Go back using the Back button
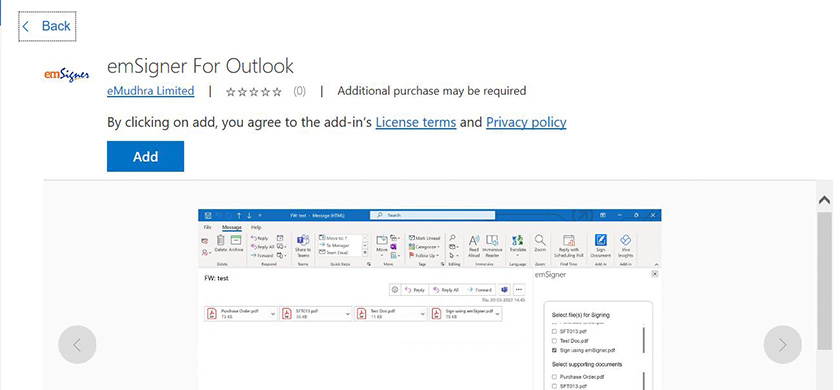Viewport: 840px width, 390px height. click(47, 26)
